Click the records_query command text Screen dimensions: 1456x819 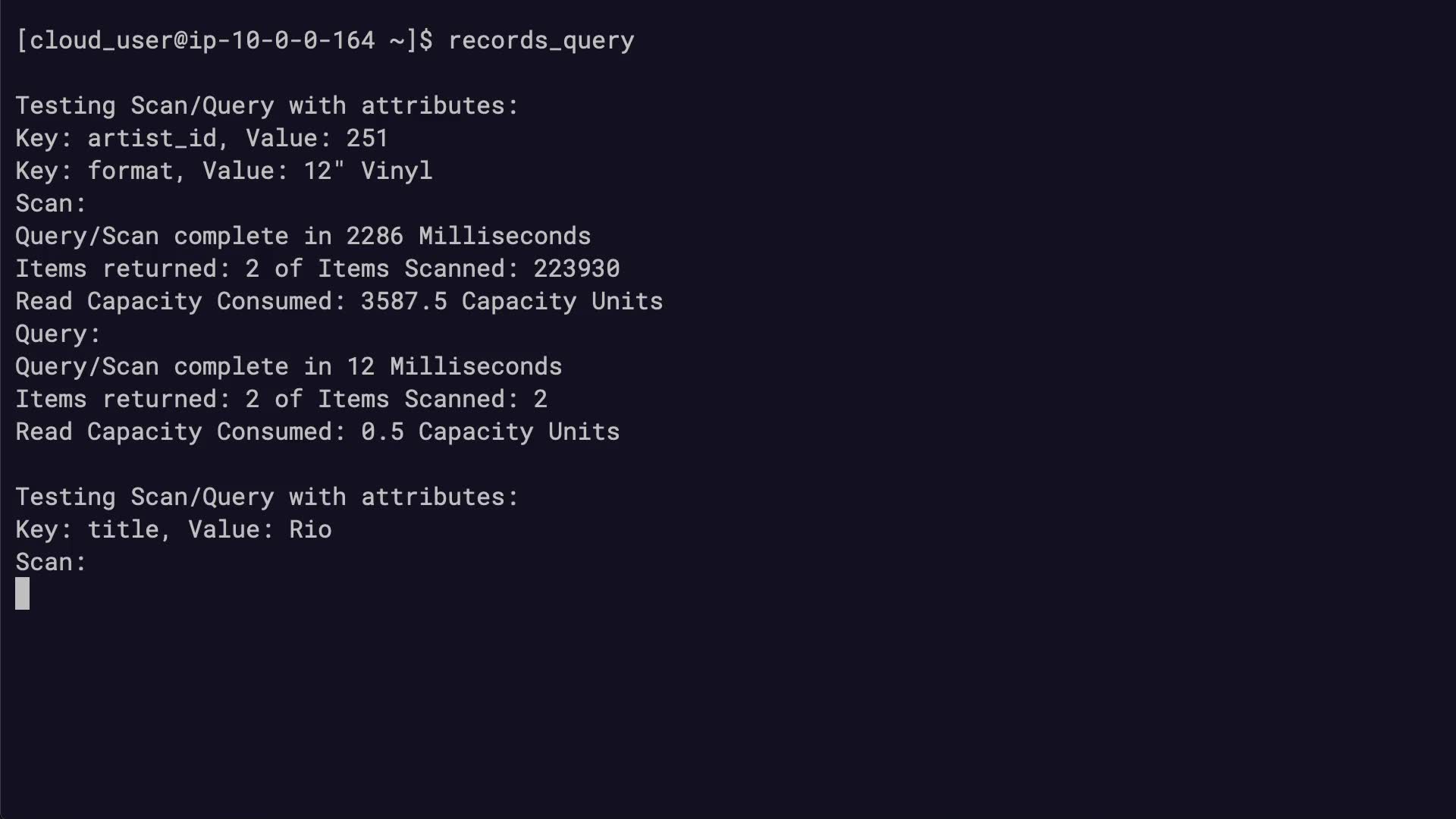pos(541,40)
